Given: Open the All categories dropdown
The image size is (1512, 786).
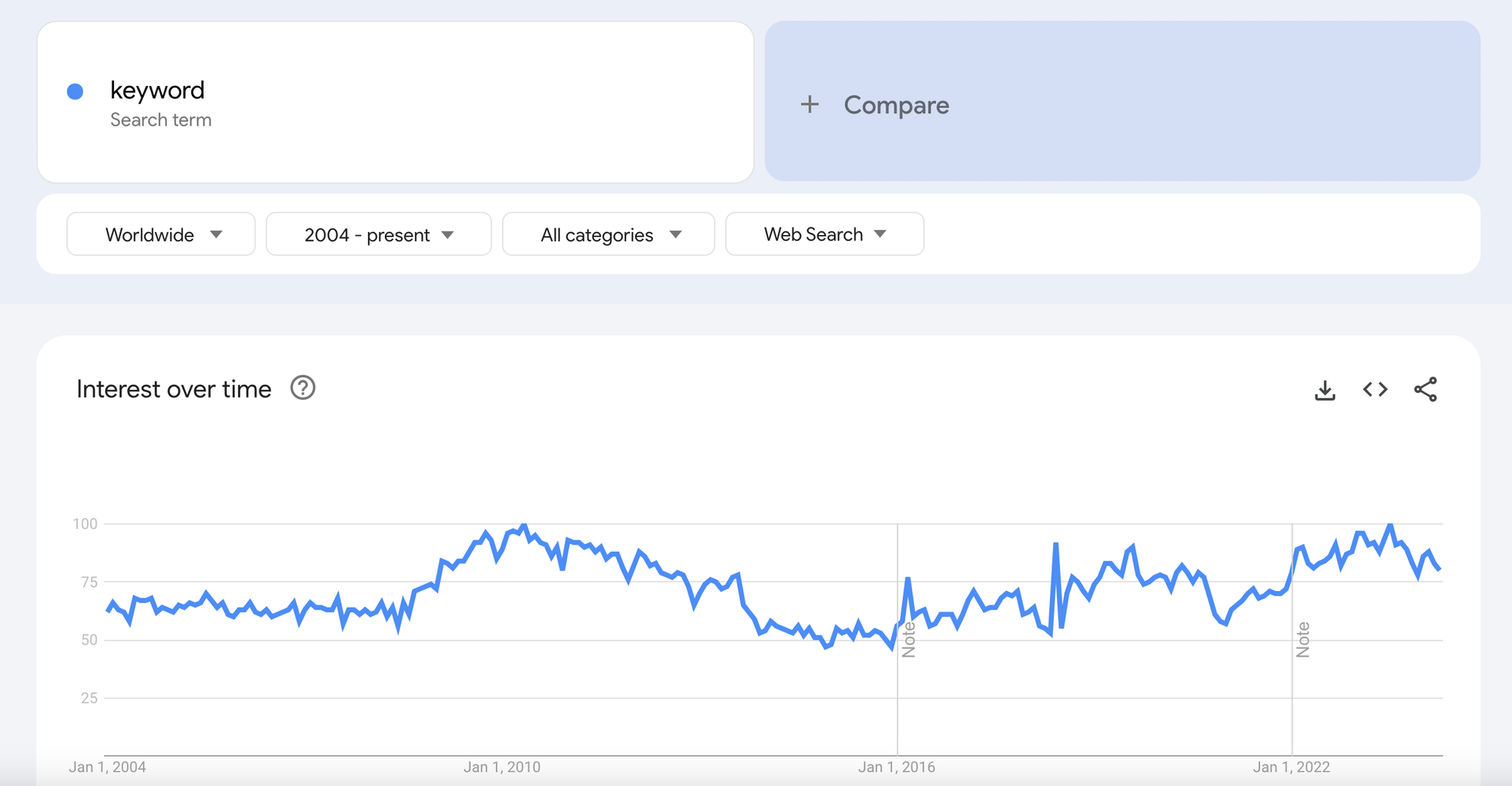Looking at the screenshot, I should click(608, 234).
